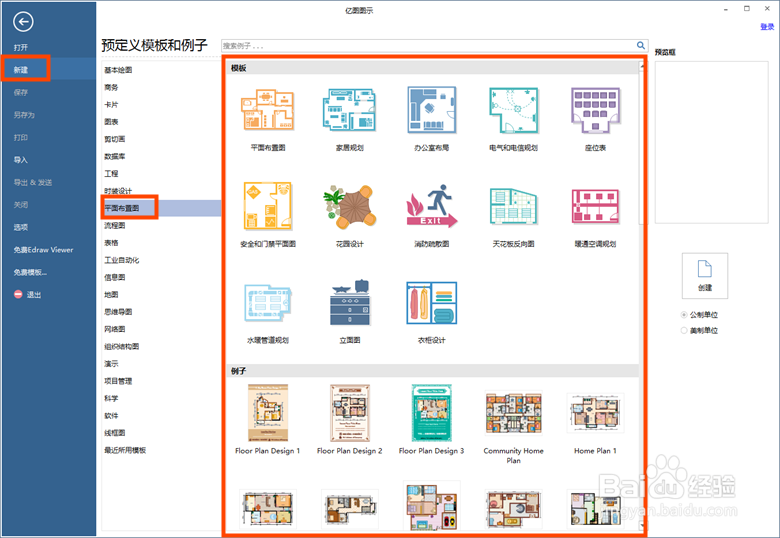Open Home Plan 1 example thumbnail
The image size is (780, 538).
pos(595,413)
